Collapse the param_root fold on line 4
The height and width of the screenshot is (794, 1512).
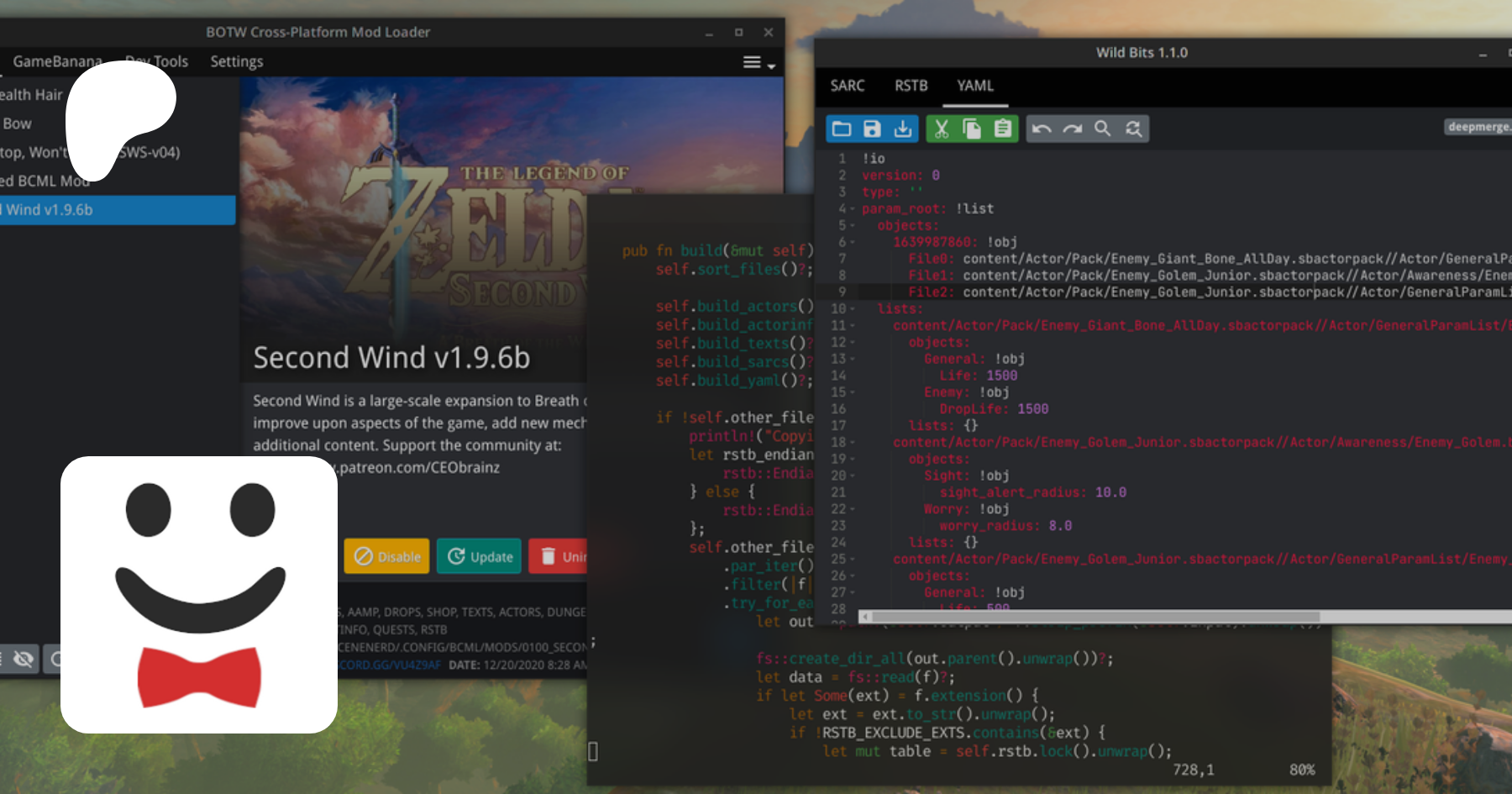853,209
